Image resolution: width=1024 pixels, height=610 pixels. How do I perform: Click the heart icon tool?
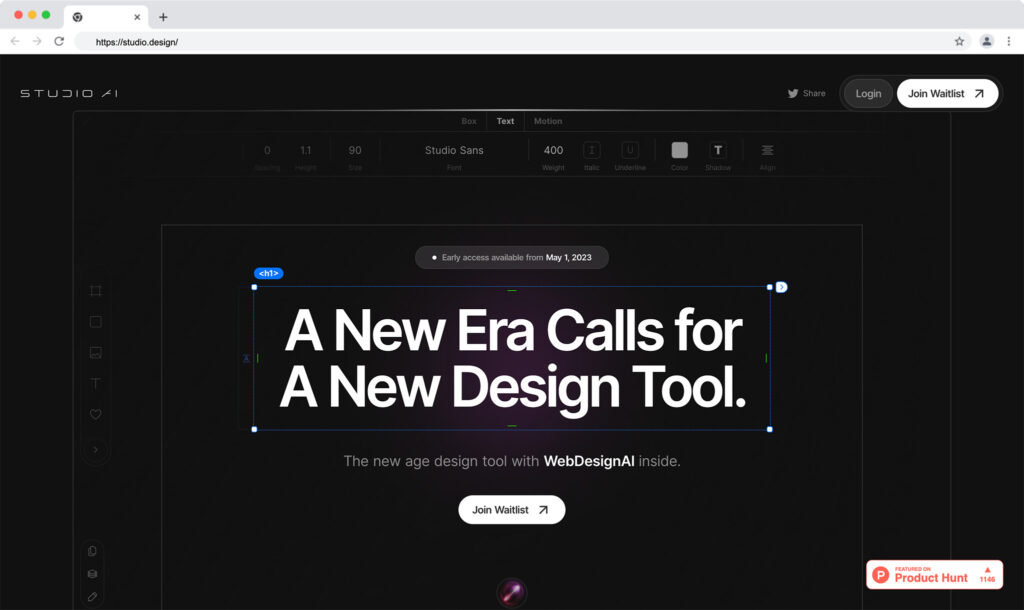point(96,414)
